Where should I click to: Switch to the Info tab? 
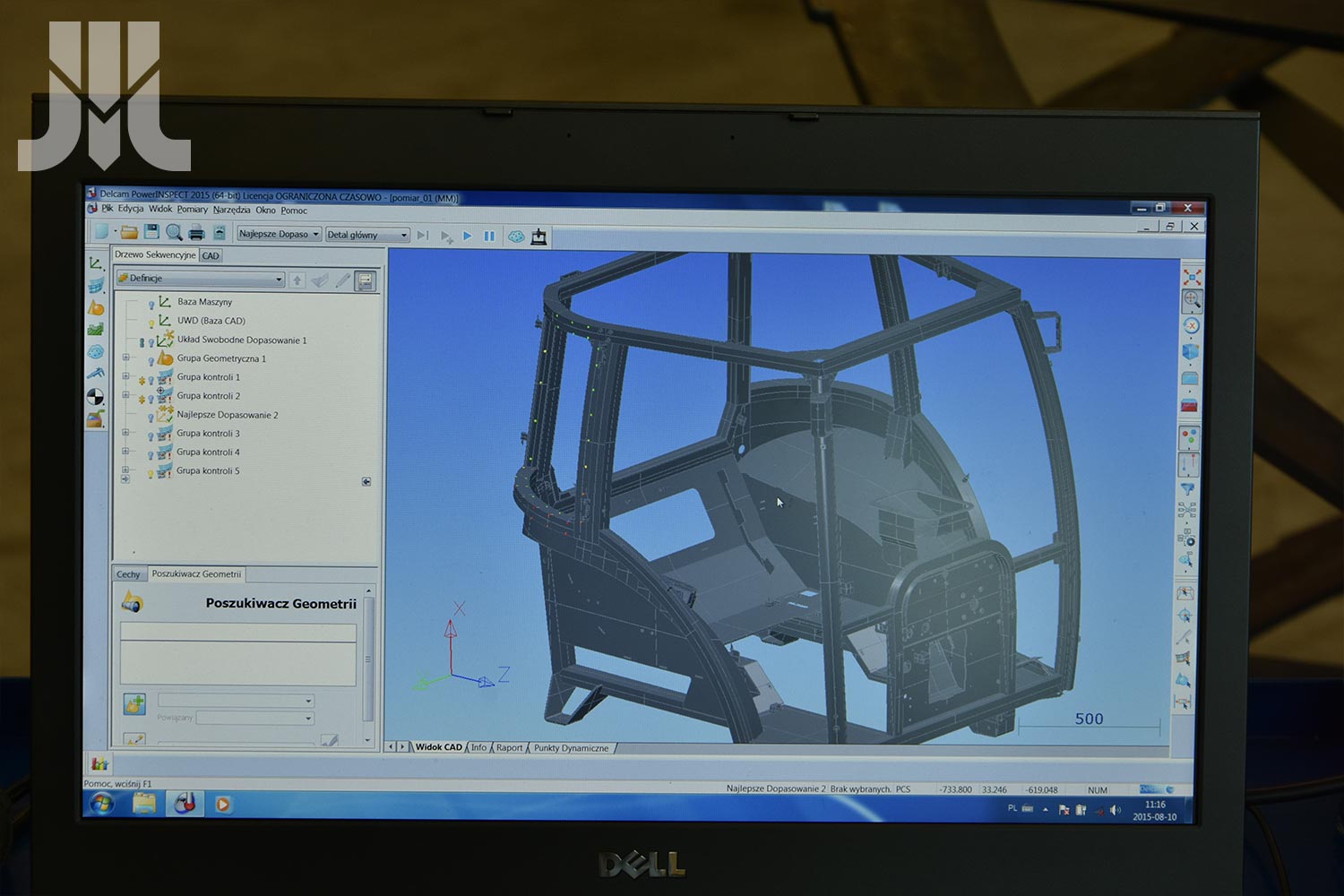coord(479,747)
